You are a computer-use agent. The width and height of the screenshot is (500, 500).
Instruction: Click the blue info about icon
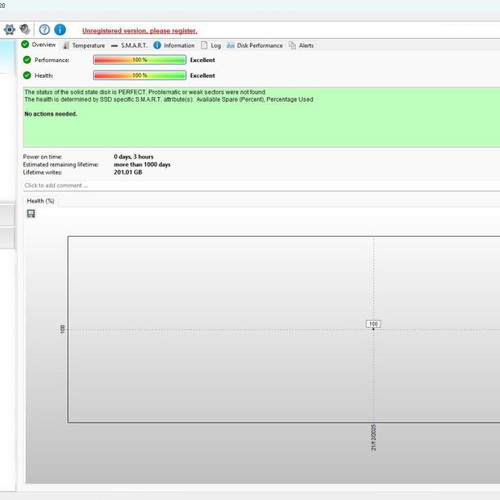tap(60, 30)
